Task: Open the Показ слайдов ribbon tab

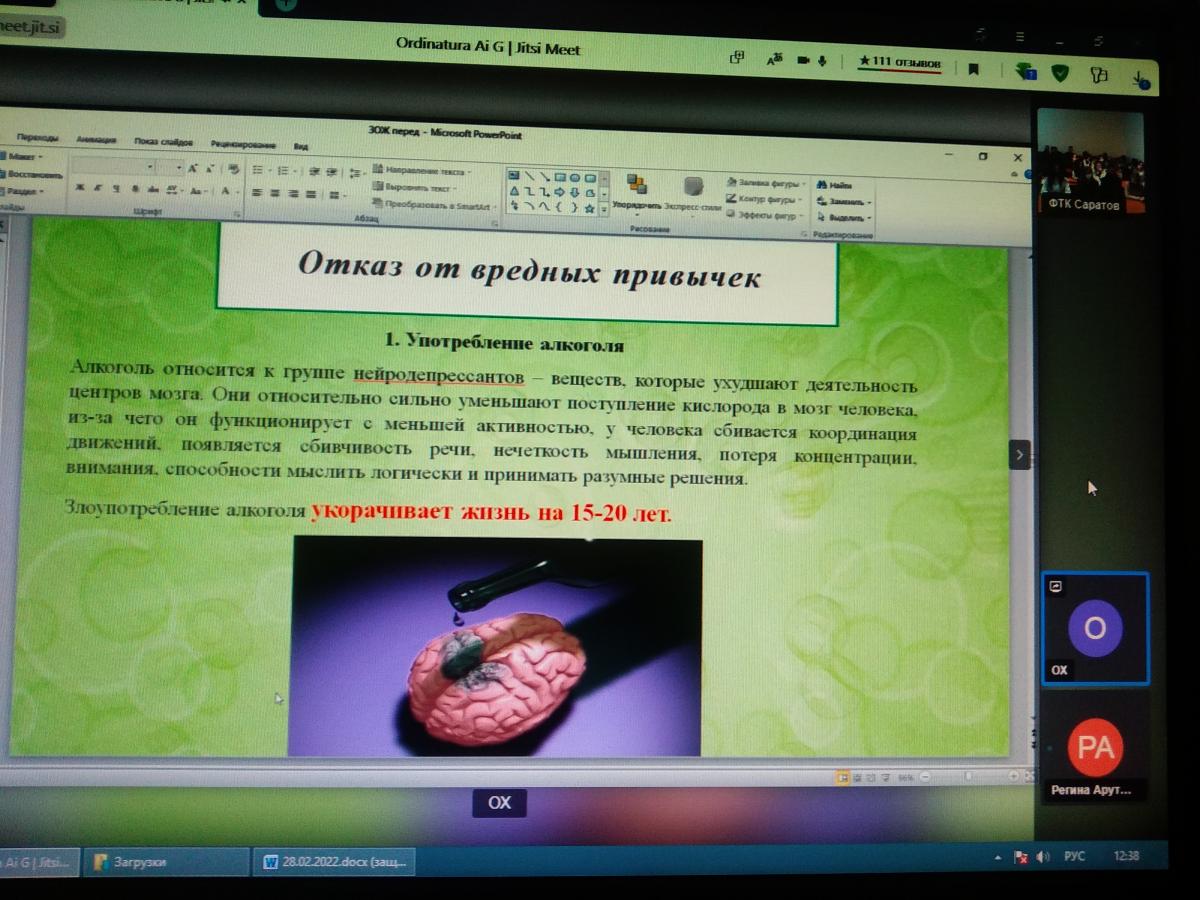Action: [163, 142]
